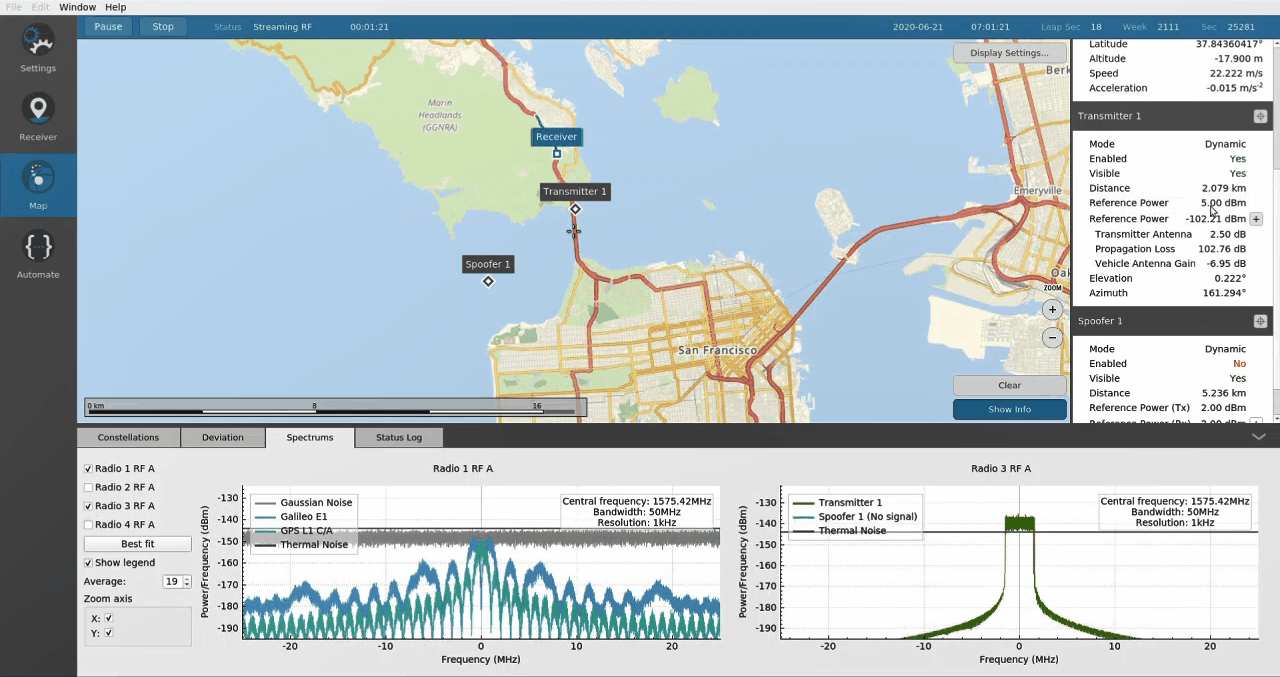Screen dimensions: 1280x677
Task: Click the Distance value 2.079 km
Action: (1224, 188)
